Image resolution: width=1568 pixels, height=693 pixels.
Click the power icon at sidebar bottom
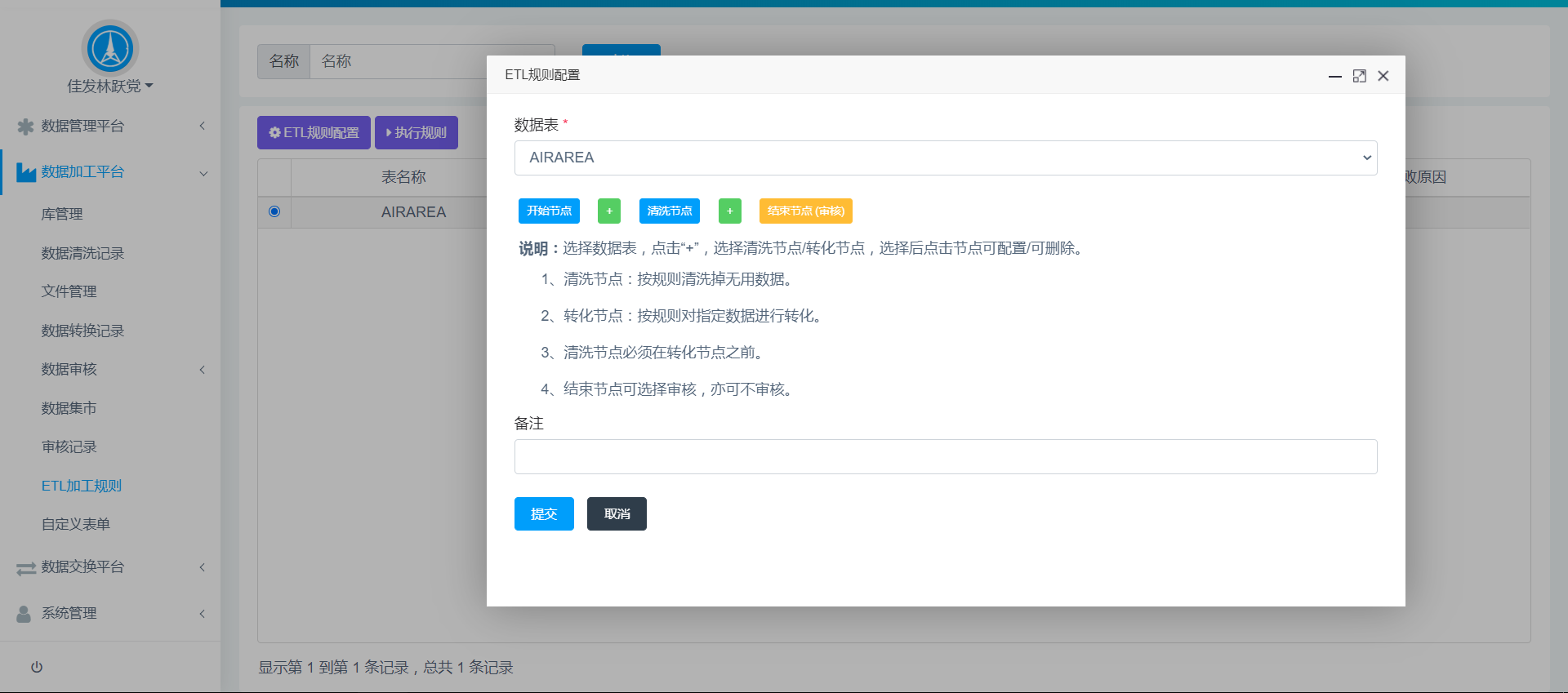coord(37,667)
